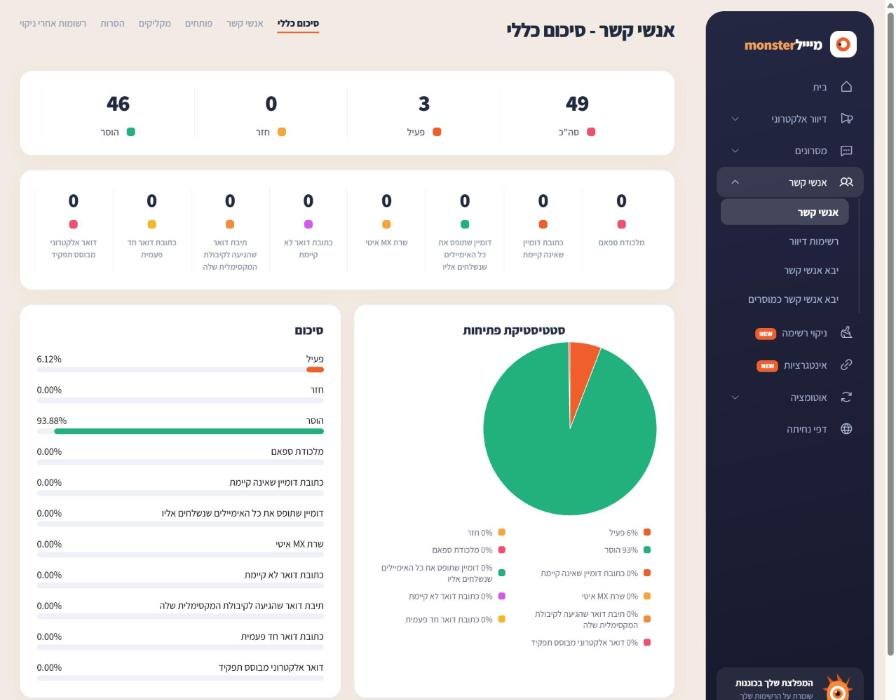Click the NEW badge beside אינטגרציות

click(767, 366)
